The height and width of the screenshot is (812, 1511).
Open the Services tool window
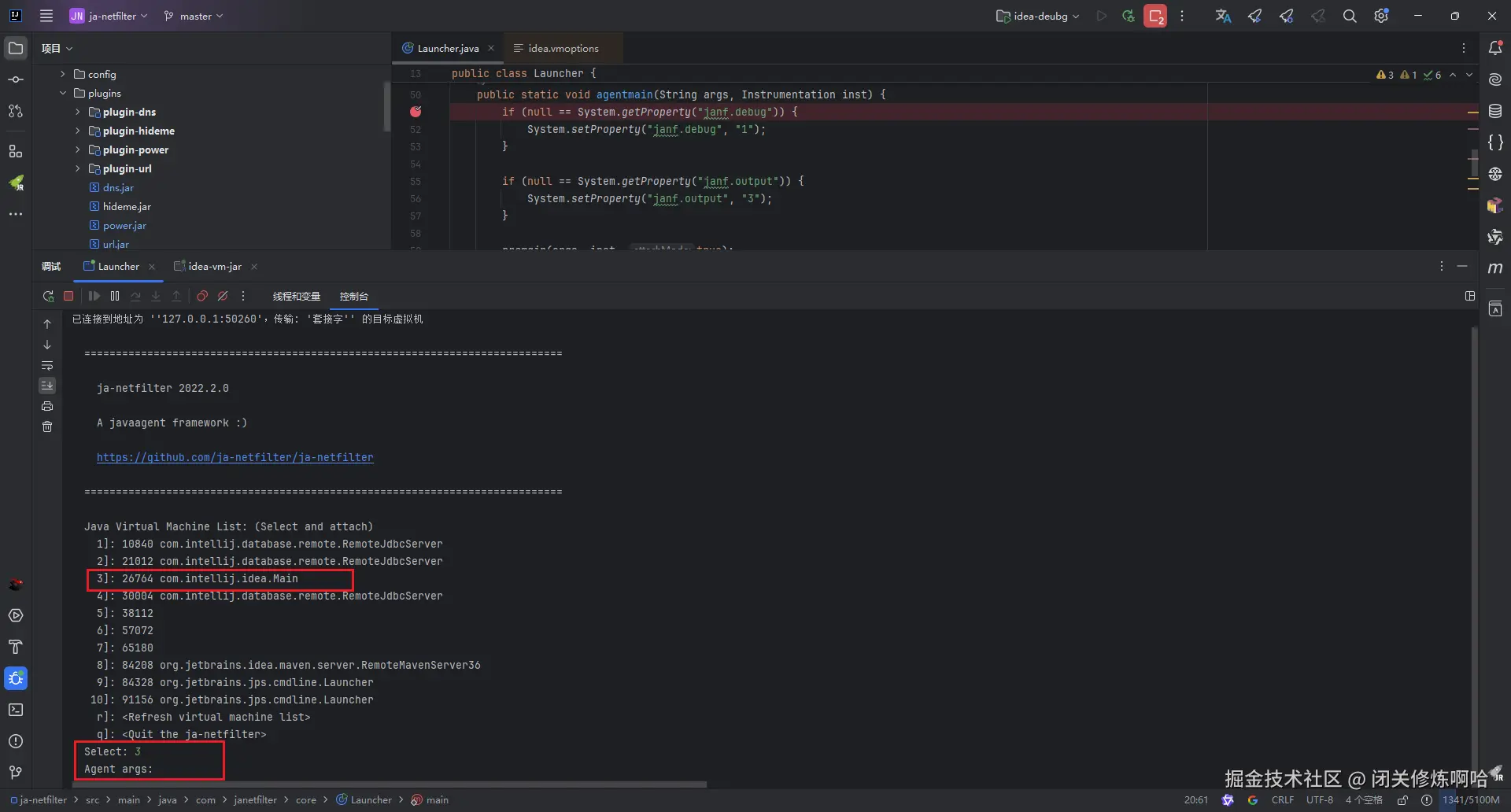click(16, 615)
